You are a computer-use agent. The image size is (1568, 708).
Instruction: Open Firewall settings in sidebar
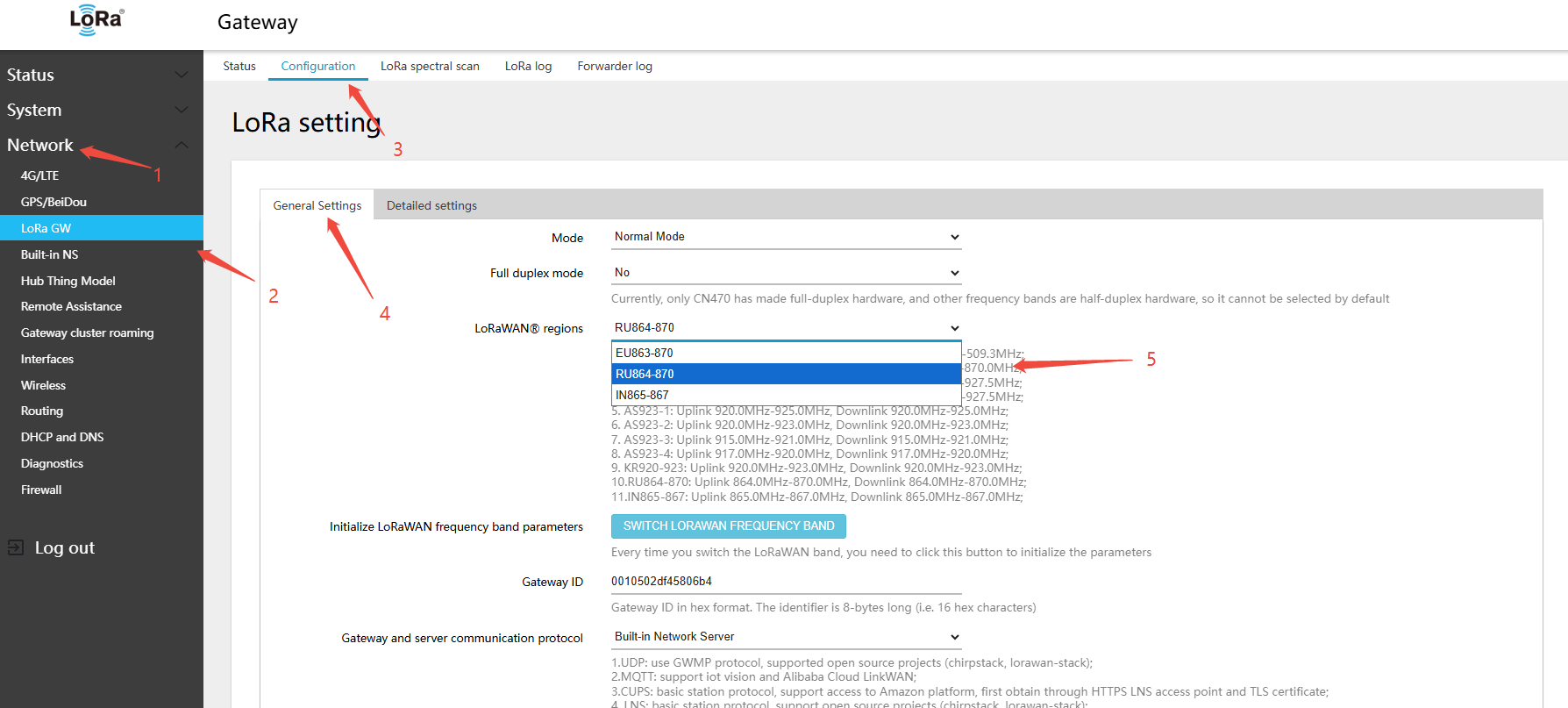coord(41,490)
